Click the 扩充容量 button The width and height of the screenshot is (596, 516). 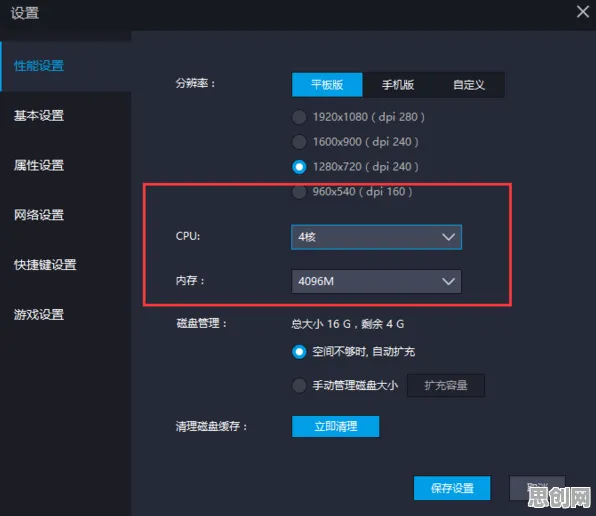446,386
